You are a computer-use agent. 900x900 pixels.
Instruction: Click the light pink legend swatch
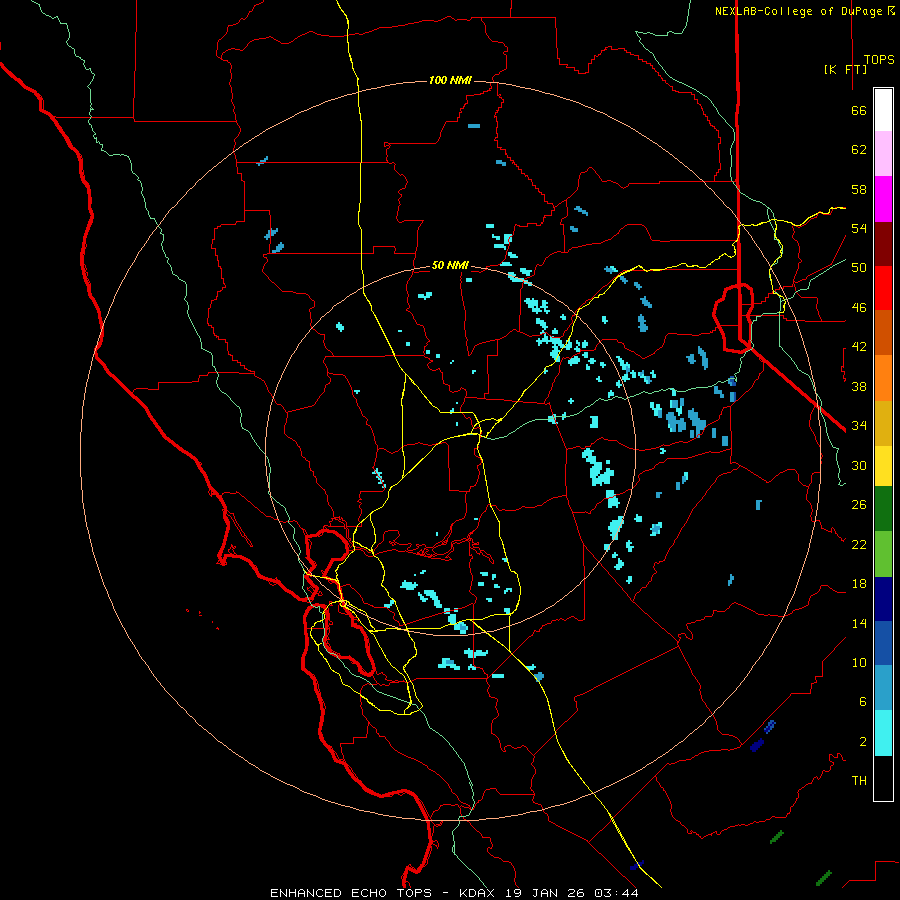[883, 153]
